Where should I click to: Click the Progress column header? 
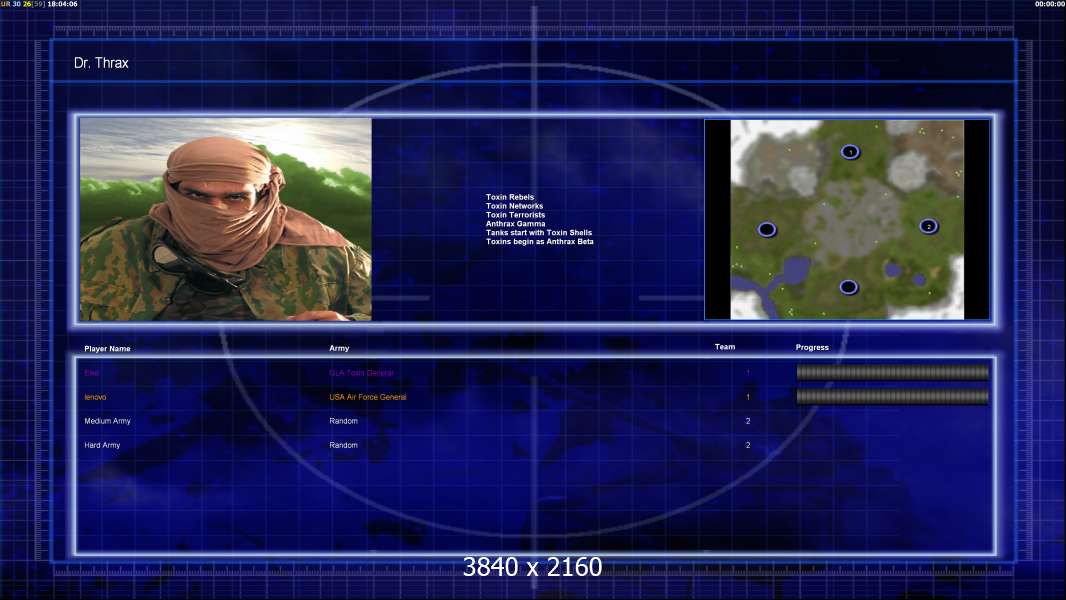tap(812, 347)
